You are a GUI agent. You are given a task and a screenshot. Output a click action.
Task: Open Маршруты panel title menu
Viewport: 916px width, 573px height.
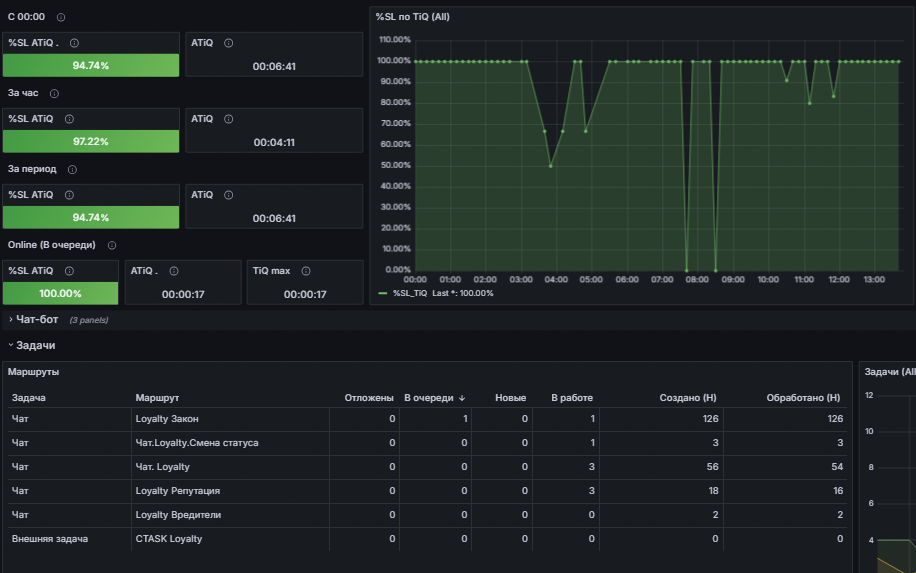tap(33, 372)
